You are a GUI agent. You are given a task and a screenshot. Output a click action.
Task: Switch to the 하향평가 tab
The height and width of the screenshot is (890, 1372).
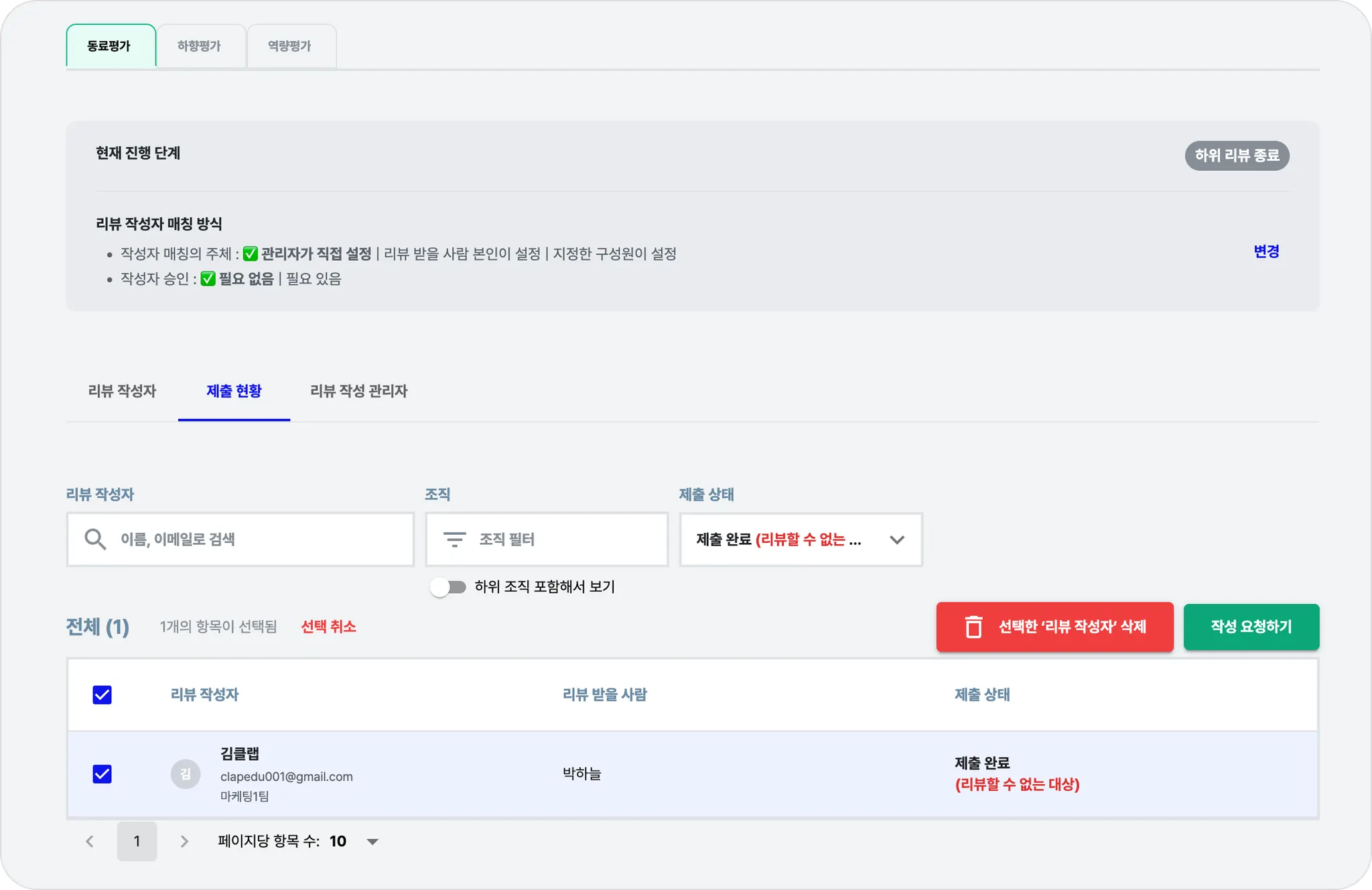(x=199, y=46)
